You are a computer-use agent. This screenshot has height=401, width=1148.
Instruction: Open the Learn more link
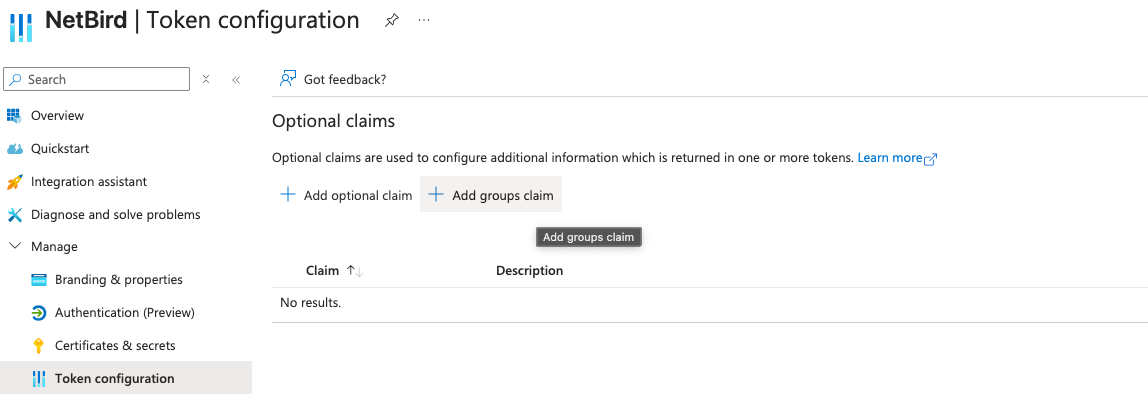tap(890, 158)
